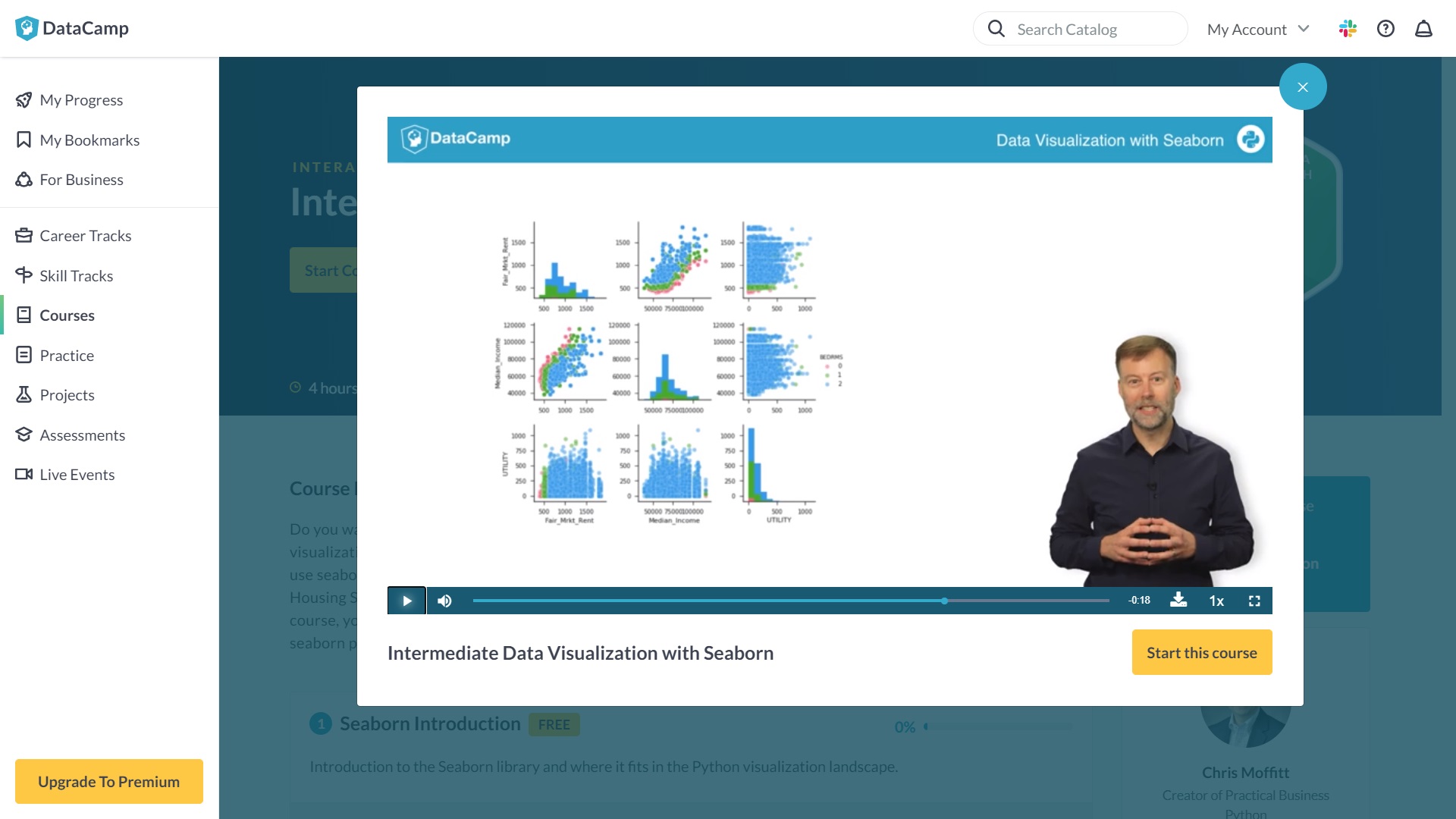1456x819 pixels.
Task: Click the Career Tracks briefcase icon
Action: [24, 236]
